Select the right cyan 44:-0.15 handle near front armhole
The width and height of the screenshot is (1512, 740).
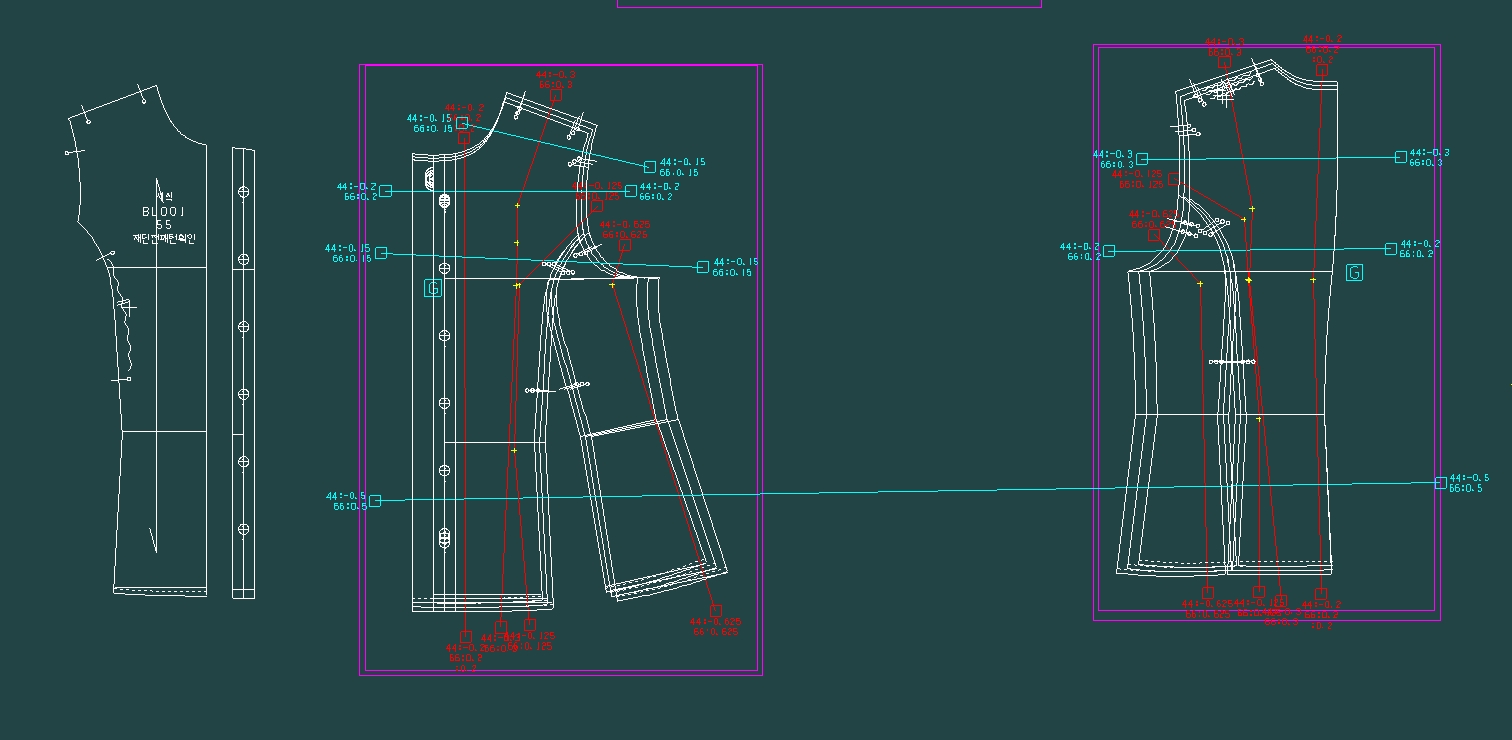coord(703,267)
